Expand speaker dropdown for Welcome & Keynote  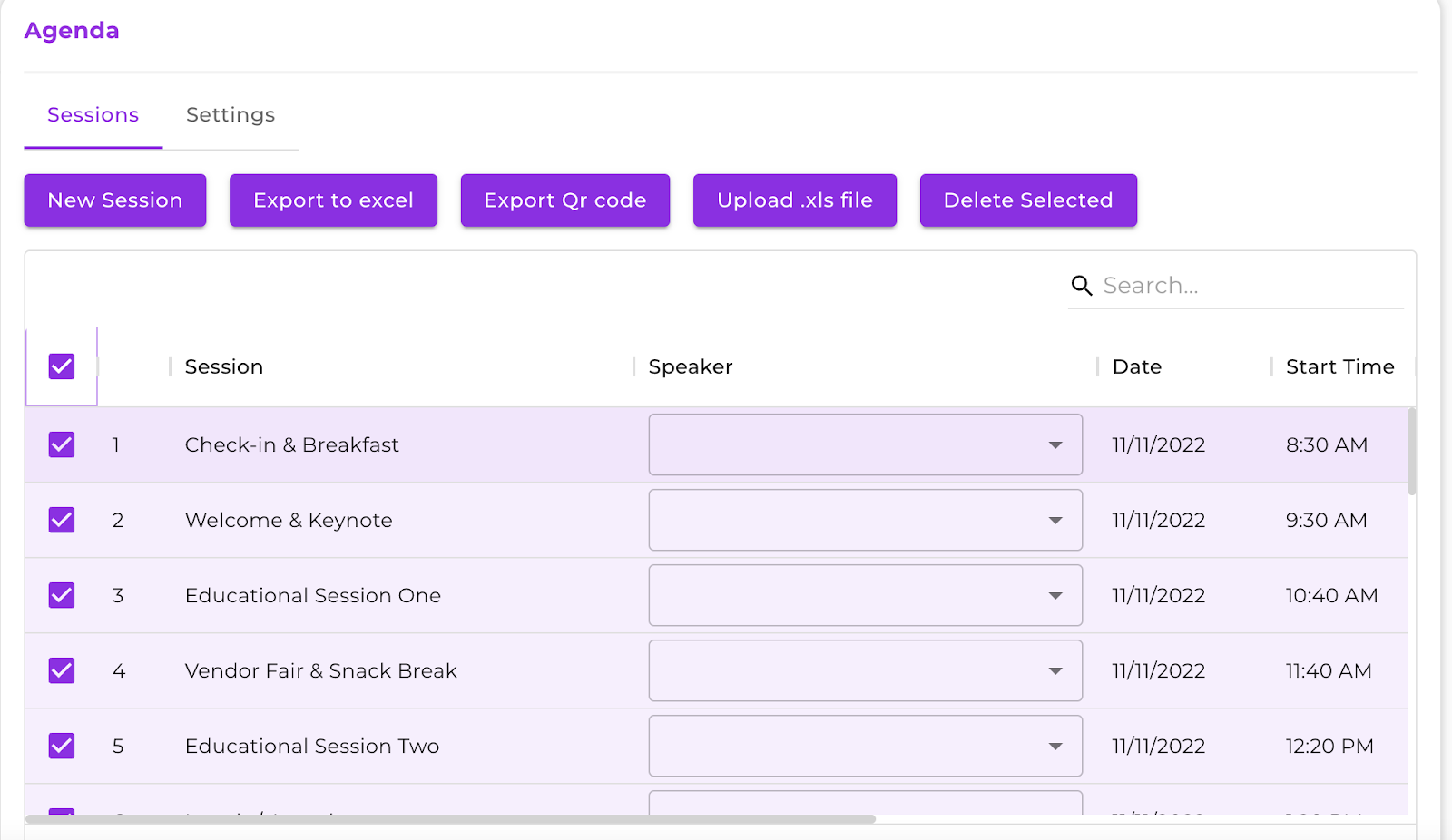coord(866,520)
